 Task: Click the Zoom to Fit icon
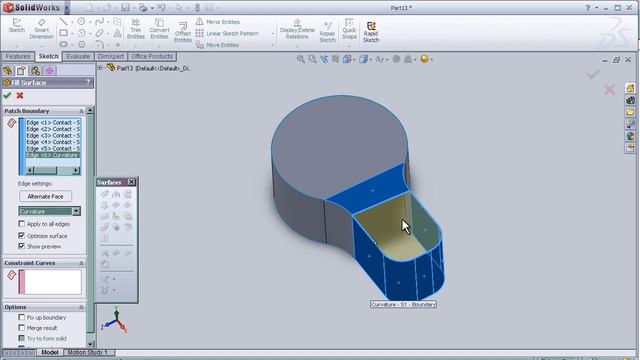click(x=300, y=59)
